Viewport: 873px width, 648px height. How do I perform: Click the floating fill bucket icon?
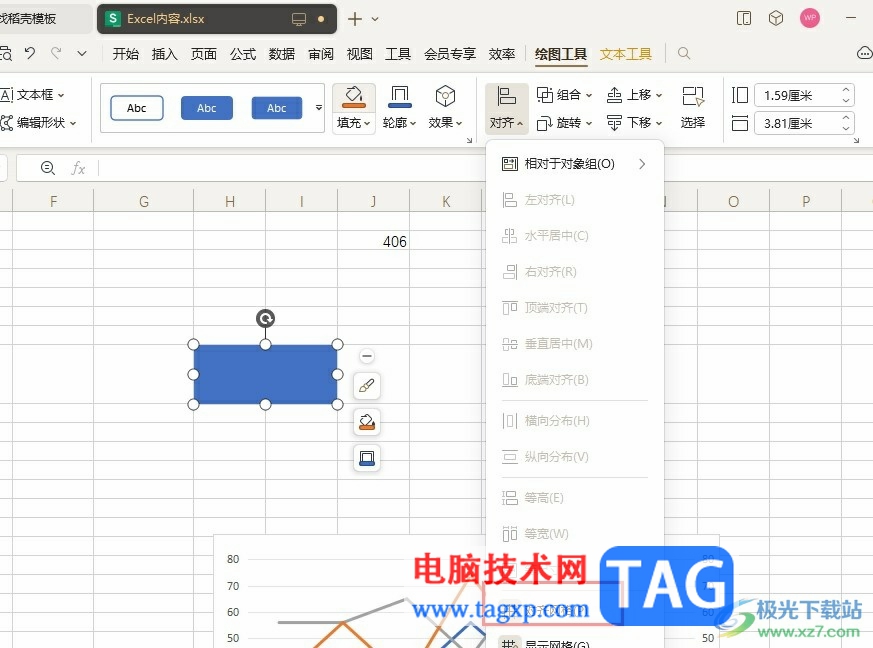367,422
